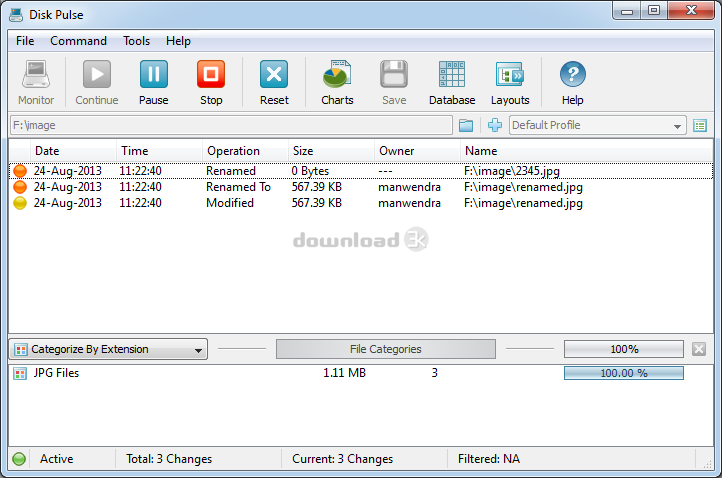This screenshot has width=722, height=478.
Task: Stop monitoring with the Stop icon
Action: 211,76
